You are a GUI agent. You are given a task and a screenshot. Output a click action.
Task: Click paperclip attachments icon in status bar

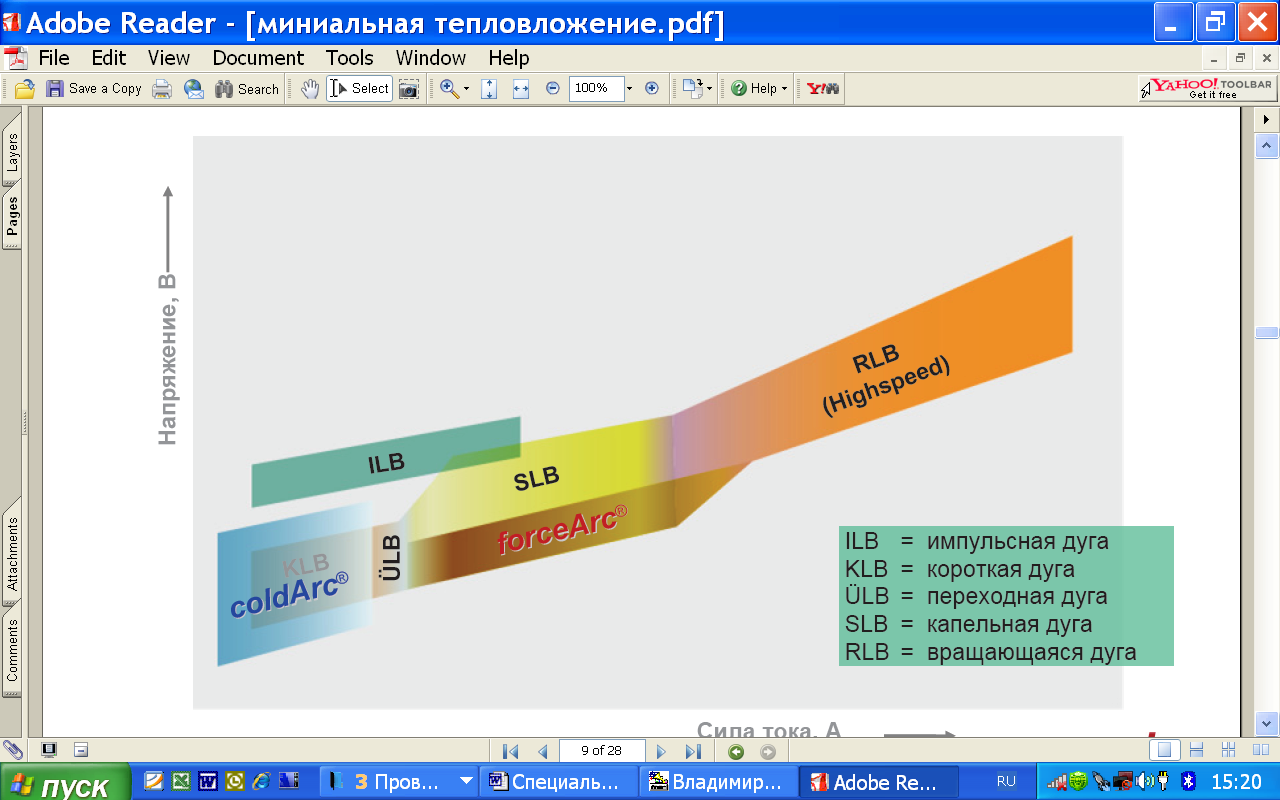click(13, 750)
